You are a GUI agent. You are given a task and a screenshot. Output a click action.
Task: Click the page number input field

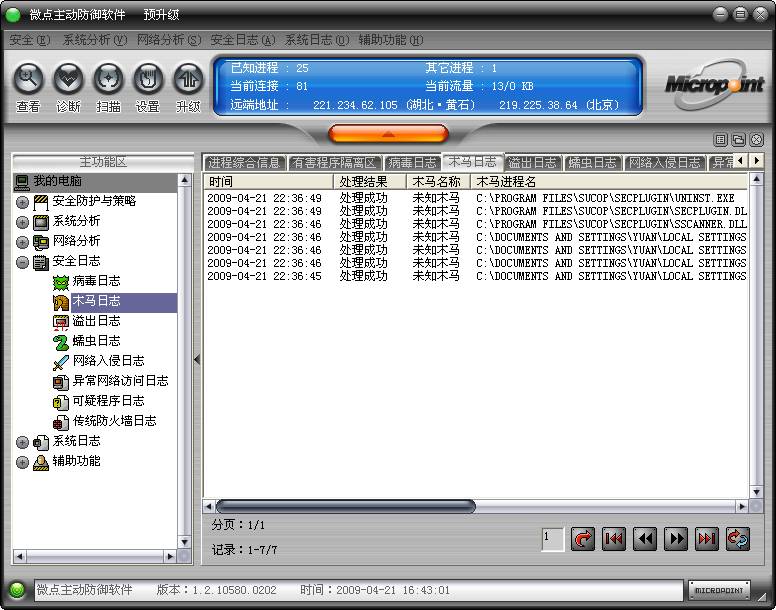[553, 539]
